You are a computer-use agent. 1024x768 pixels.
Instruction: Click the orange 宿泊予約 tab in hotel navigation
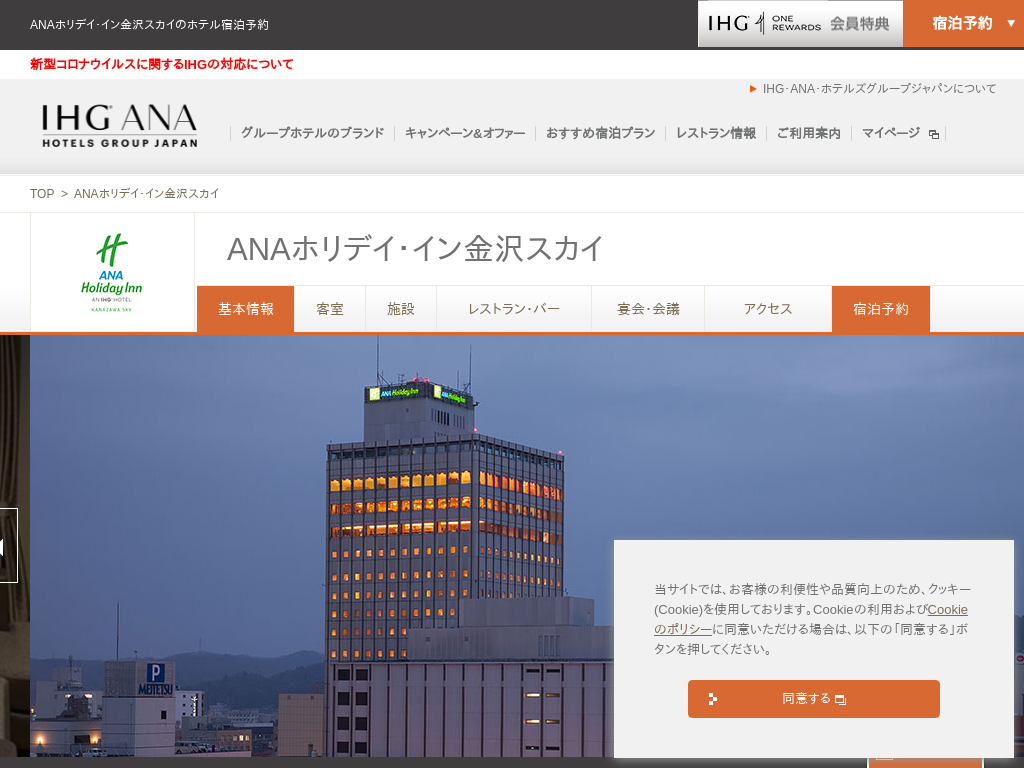pyautogui.click(x=881, y=309)
